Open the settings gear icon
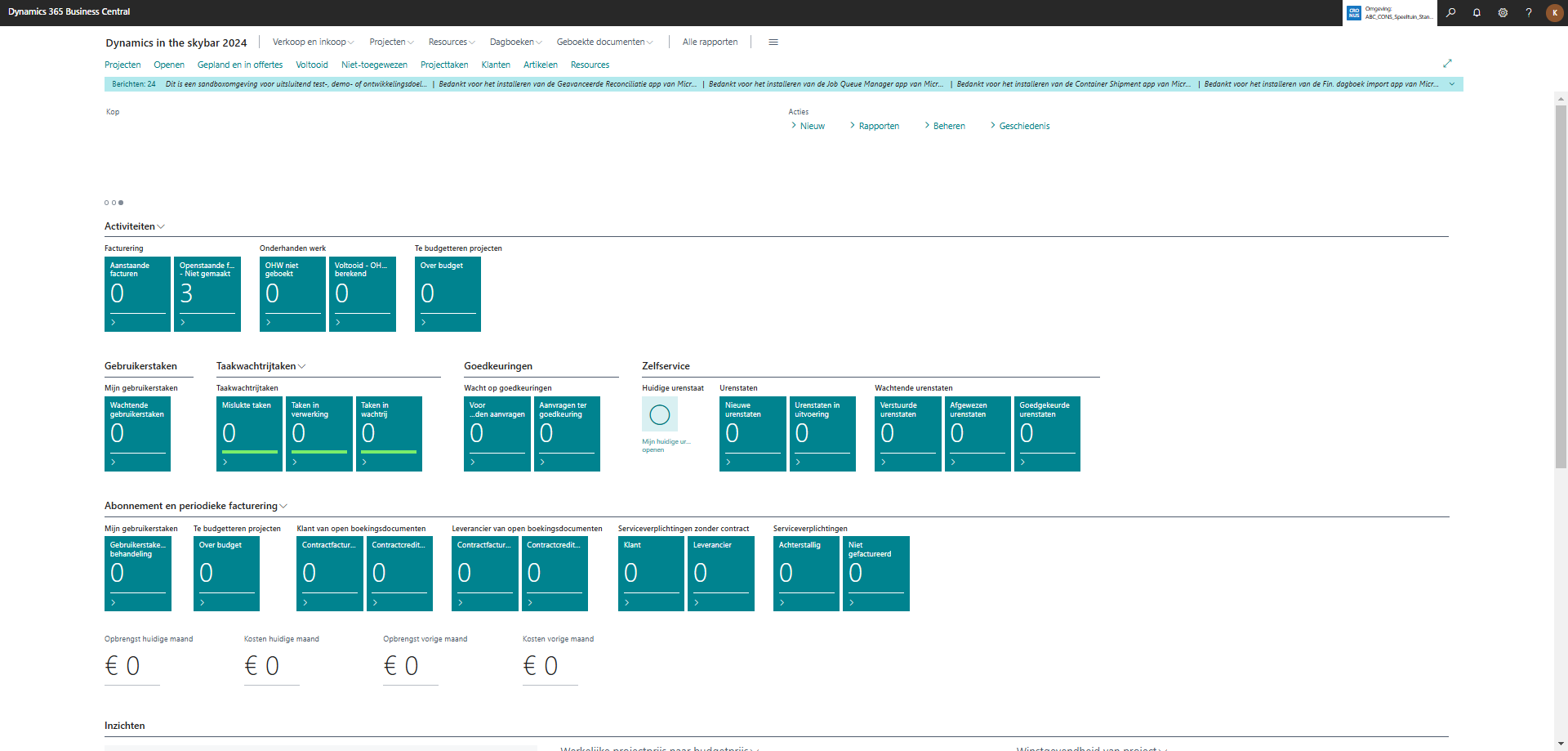The image size is (1568, 751). (x=1503, y=12)
